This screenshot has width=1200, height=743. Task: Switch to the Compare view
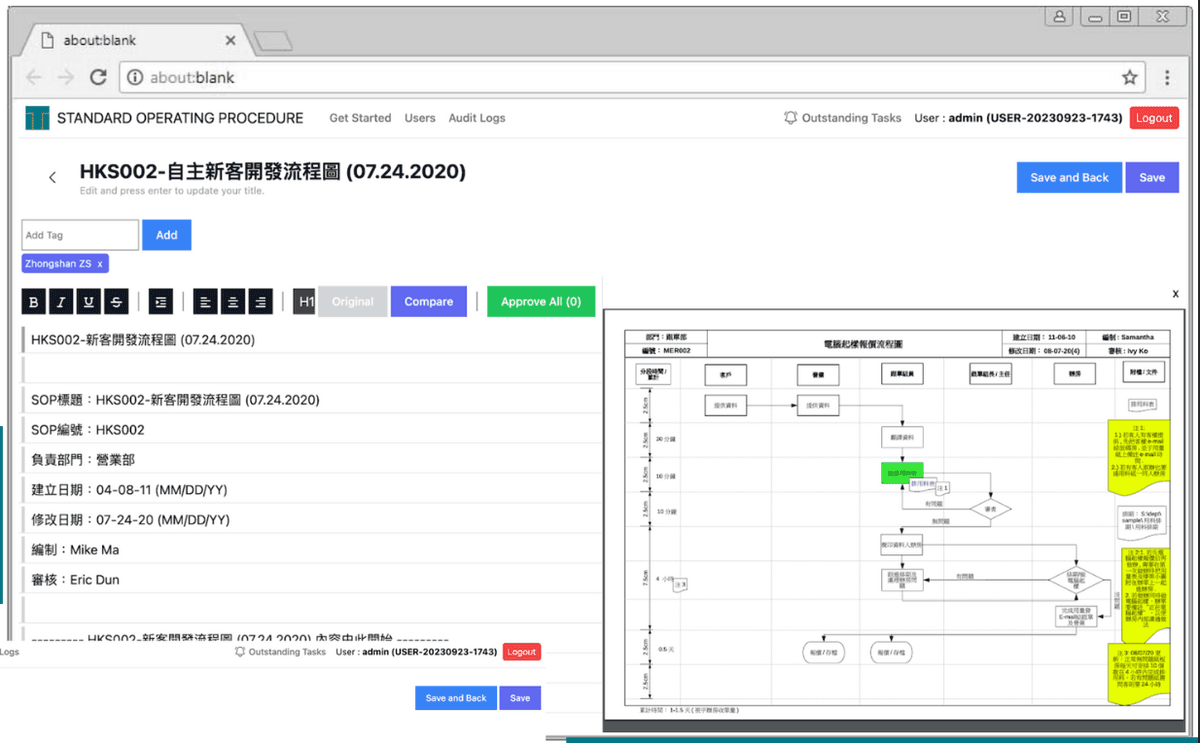(x=429, y=302)
